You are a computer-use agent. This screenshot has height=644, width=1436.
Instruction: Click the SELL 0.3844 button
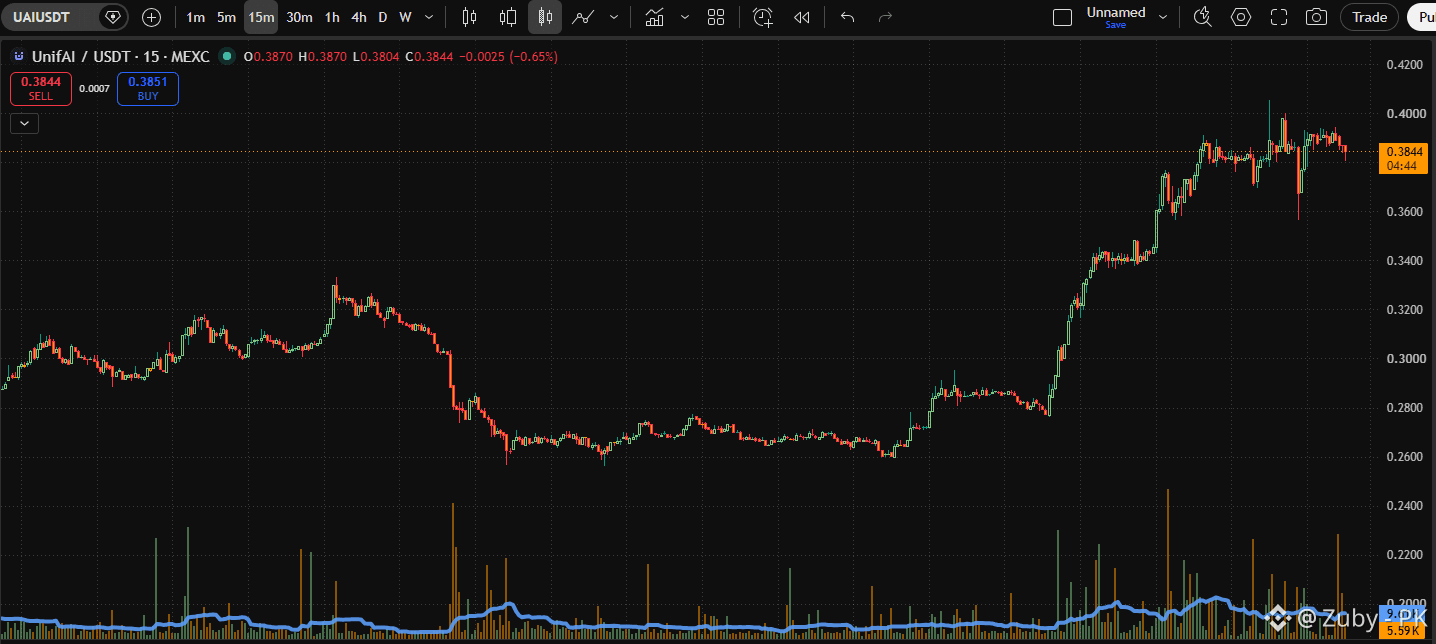coord(41,89)
